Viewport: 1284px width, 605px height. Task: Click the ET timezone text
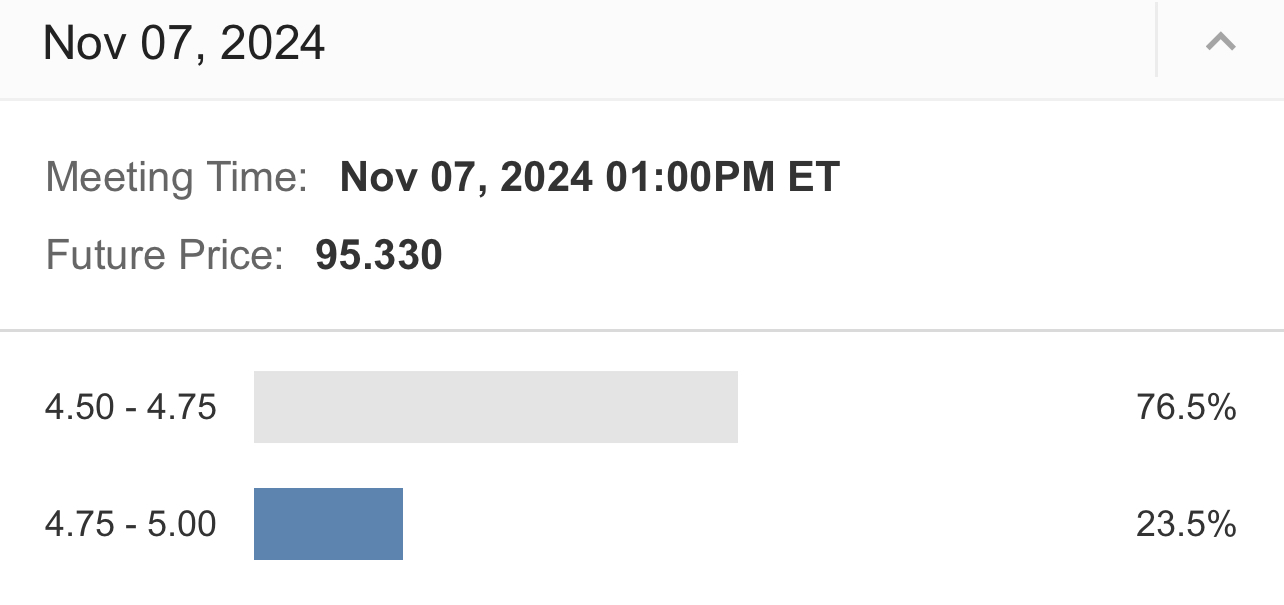click(x=814, y=178)
